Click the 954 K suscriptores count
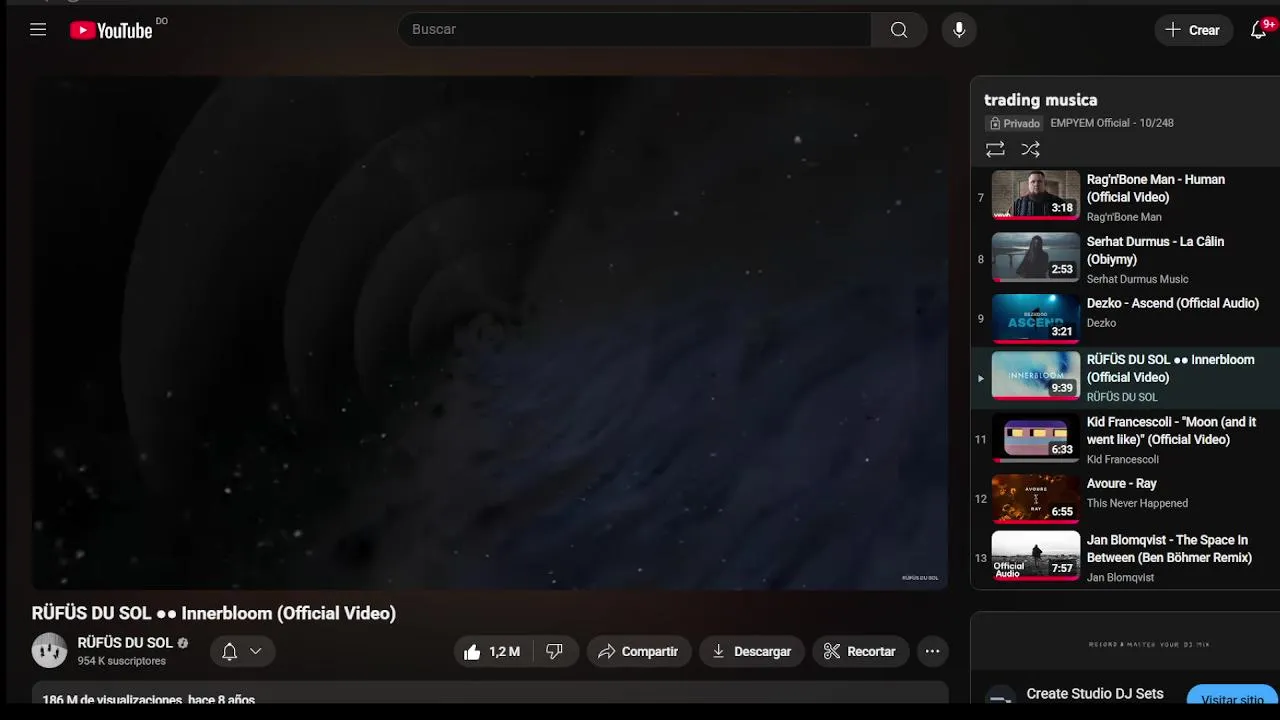This screenshot has height=720, width=1280. (x=122, y=661)
